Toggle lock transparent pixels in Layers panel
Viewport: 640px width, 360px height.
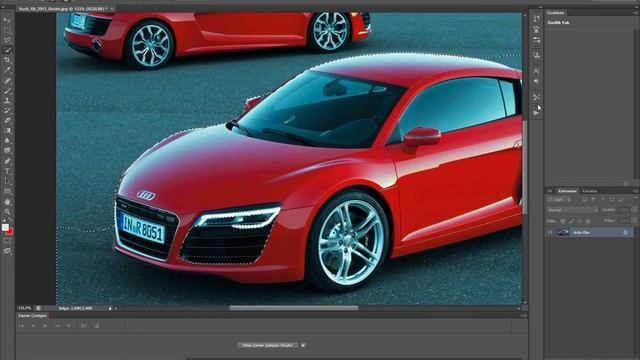tap(563, 221)
